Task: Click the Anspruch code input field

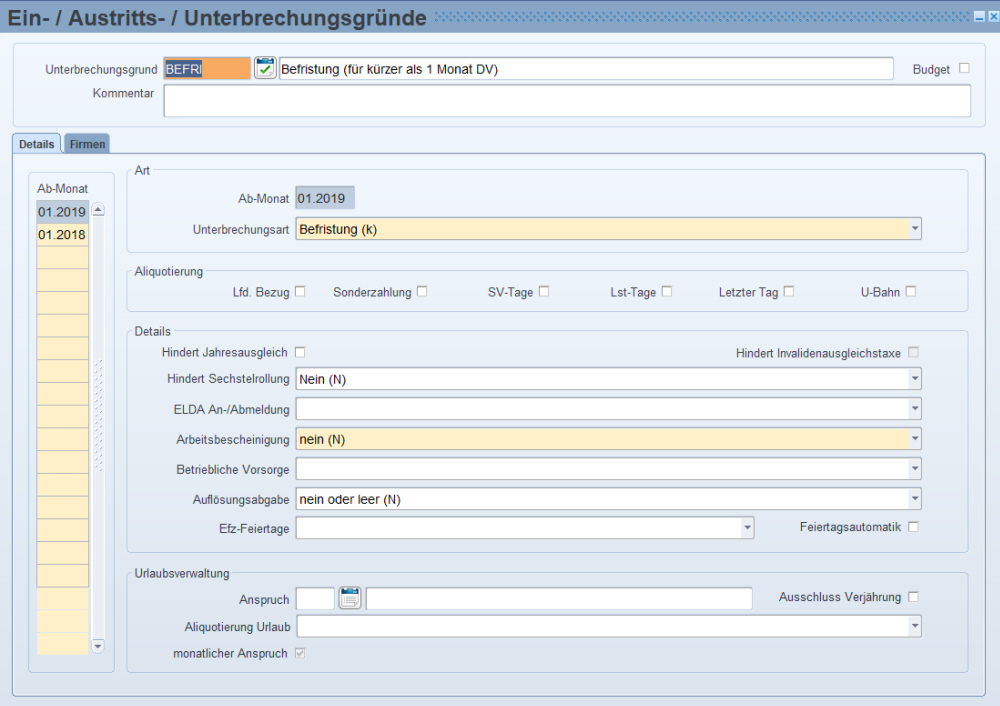Action: pos(315,598)
